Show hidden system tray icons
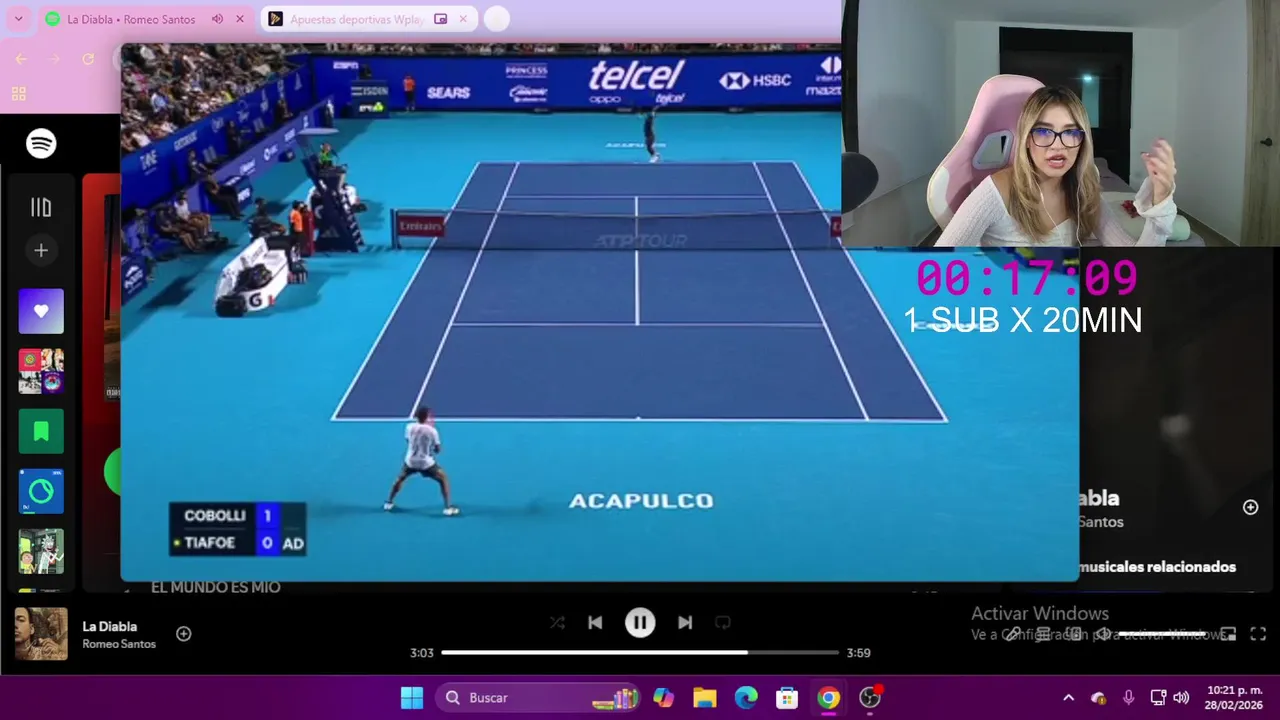This screenshot has height=720, width=1280. click(1068, 698)
